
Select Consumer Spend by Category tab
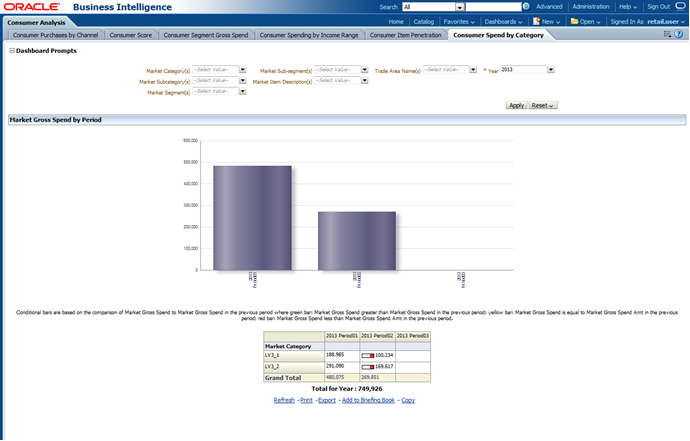pos(498,35)
